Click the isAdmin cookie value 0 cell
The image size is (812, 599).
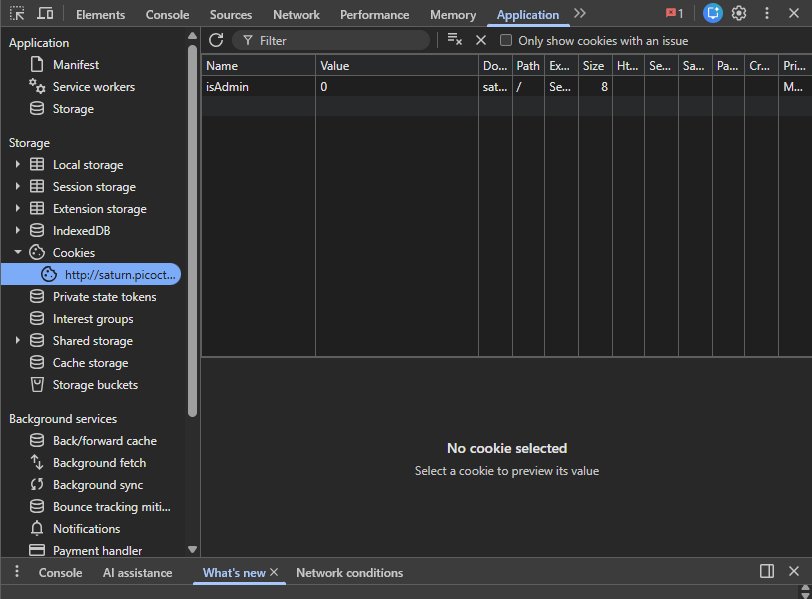click(397, 86)
